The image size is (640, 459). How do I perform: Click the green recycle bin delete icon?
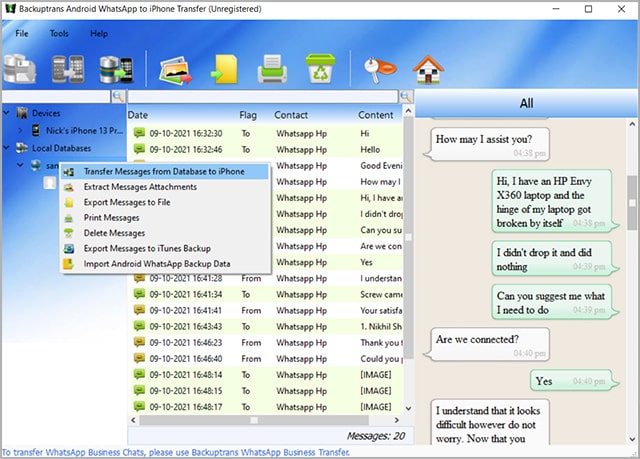point(321,68)
